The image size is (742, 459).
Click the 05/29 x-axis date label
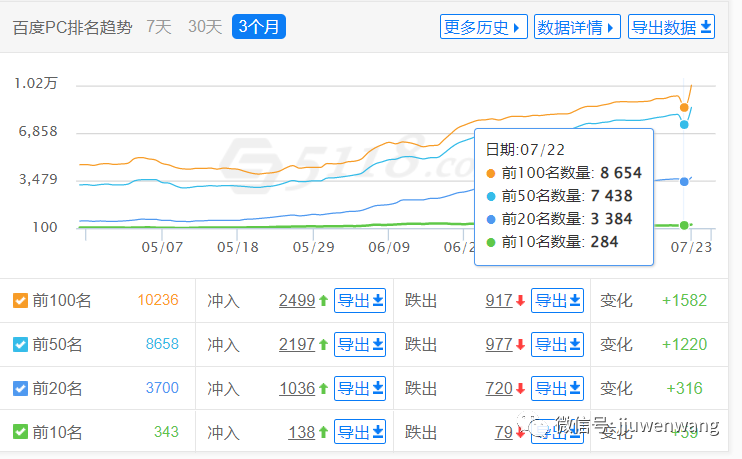[313, 247]
